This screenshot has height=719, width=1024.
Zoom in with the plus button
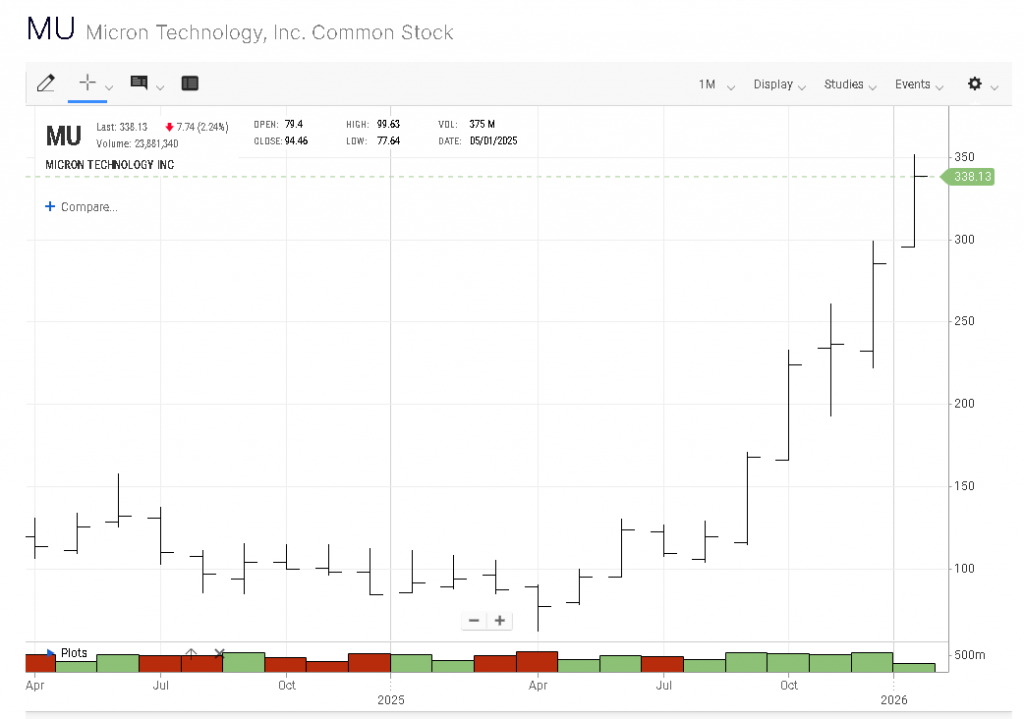tap(499, 620)
